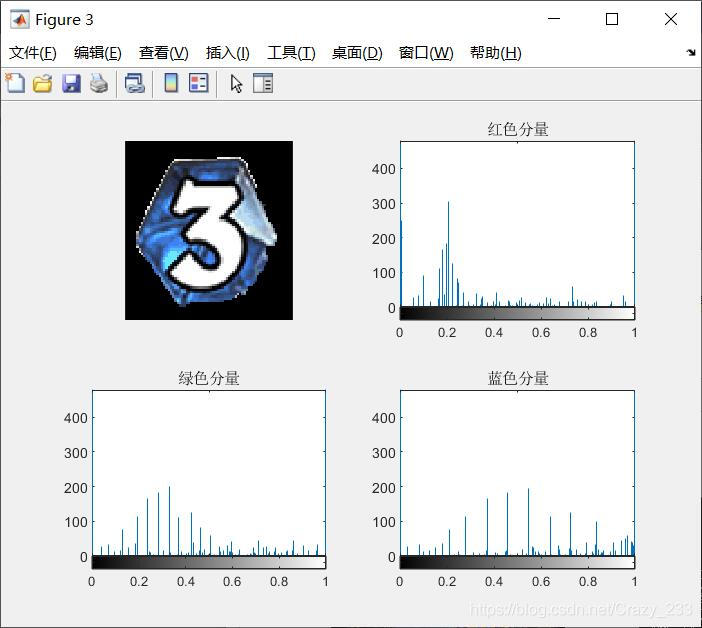This screenshot has width=702, height=628.
Task: Click the grayscale bar under blue histogram
Action: [517, 562]
